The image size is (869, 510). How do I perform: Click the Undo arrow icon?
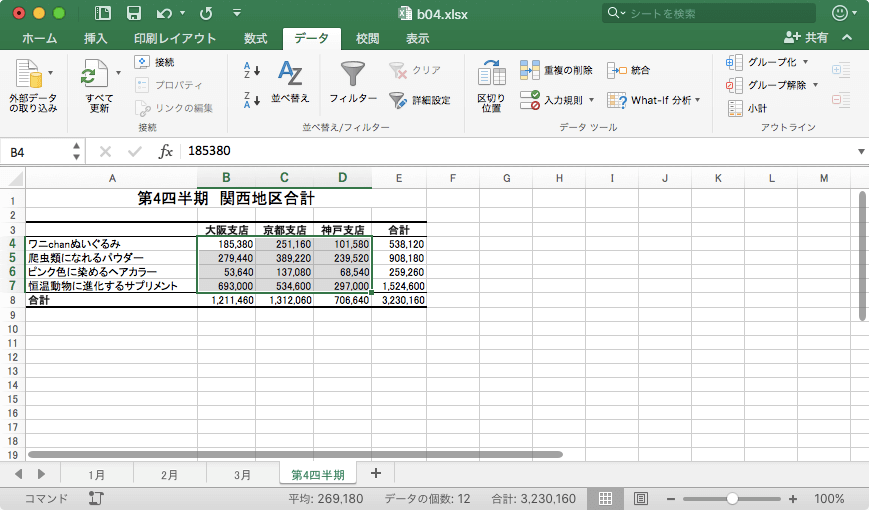click(164, 13)
